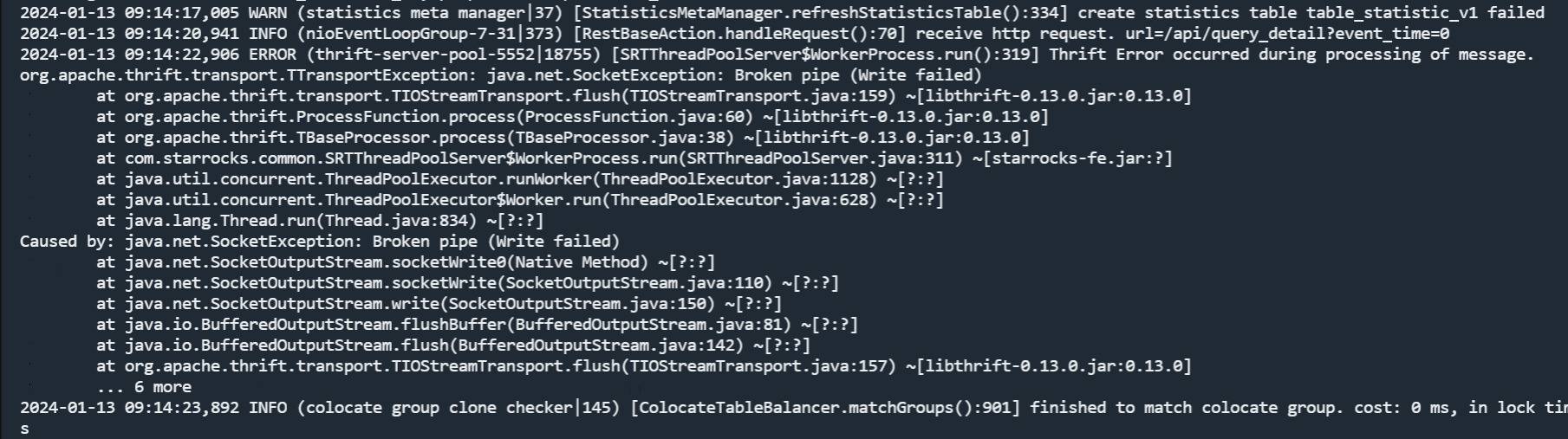Click SRTThreadPoolServer.java:311 file reference

tap(821, 158)
